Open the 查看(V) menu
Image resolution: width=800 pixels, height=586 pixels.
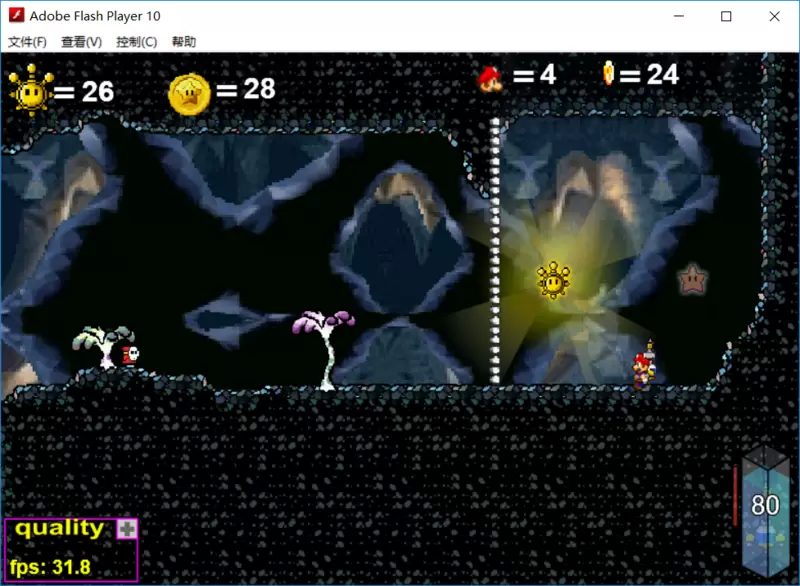pyautogui.click(x=81, y=42)
